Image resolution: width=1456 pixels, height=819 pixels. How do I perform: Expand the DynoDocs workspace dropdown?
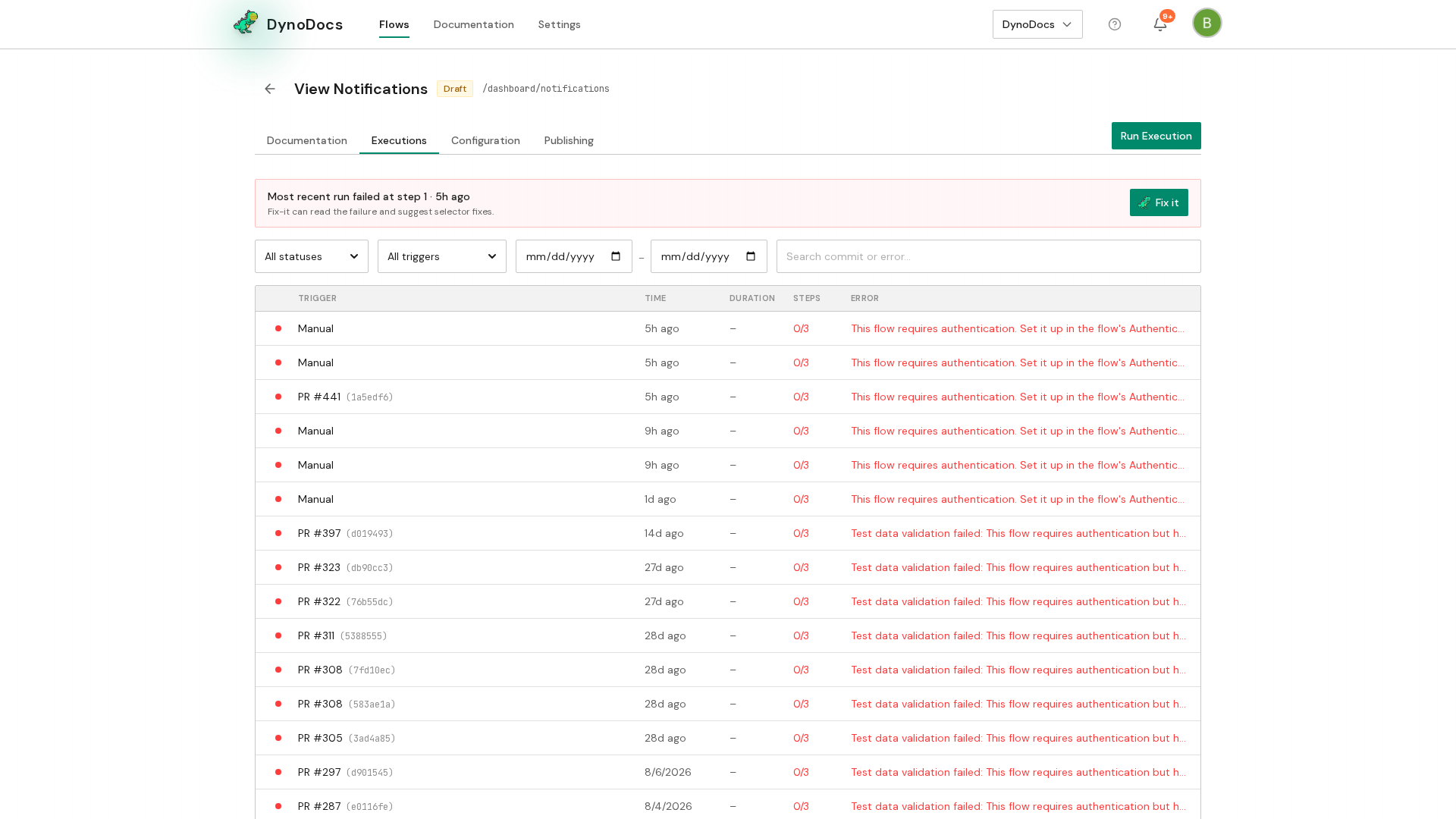1037,24
